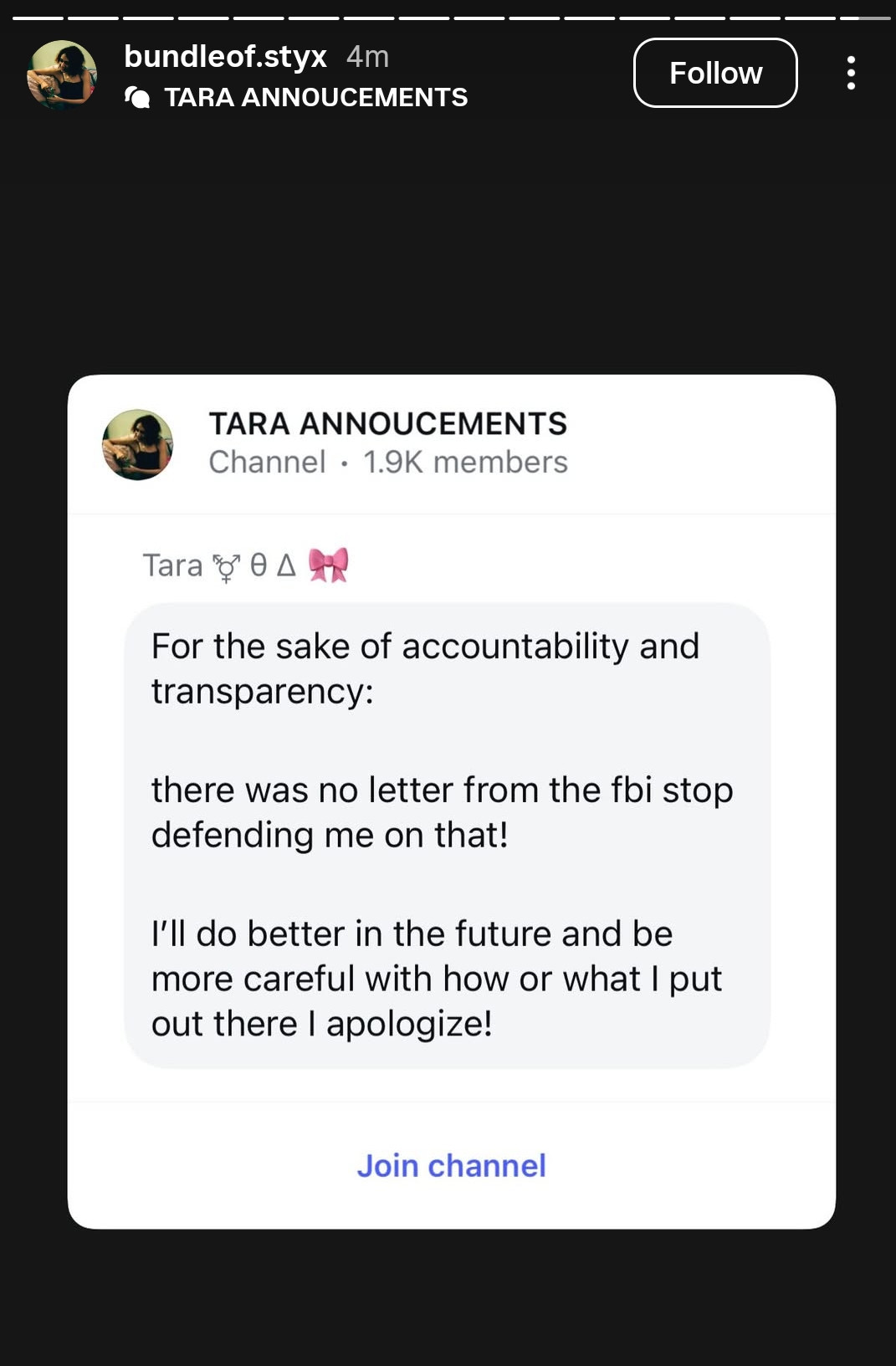
Task: Open the avatar on the channel card
Action: coord(138,444)
